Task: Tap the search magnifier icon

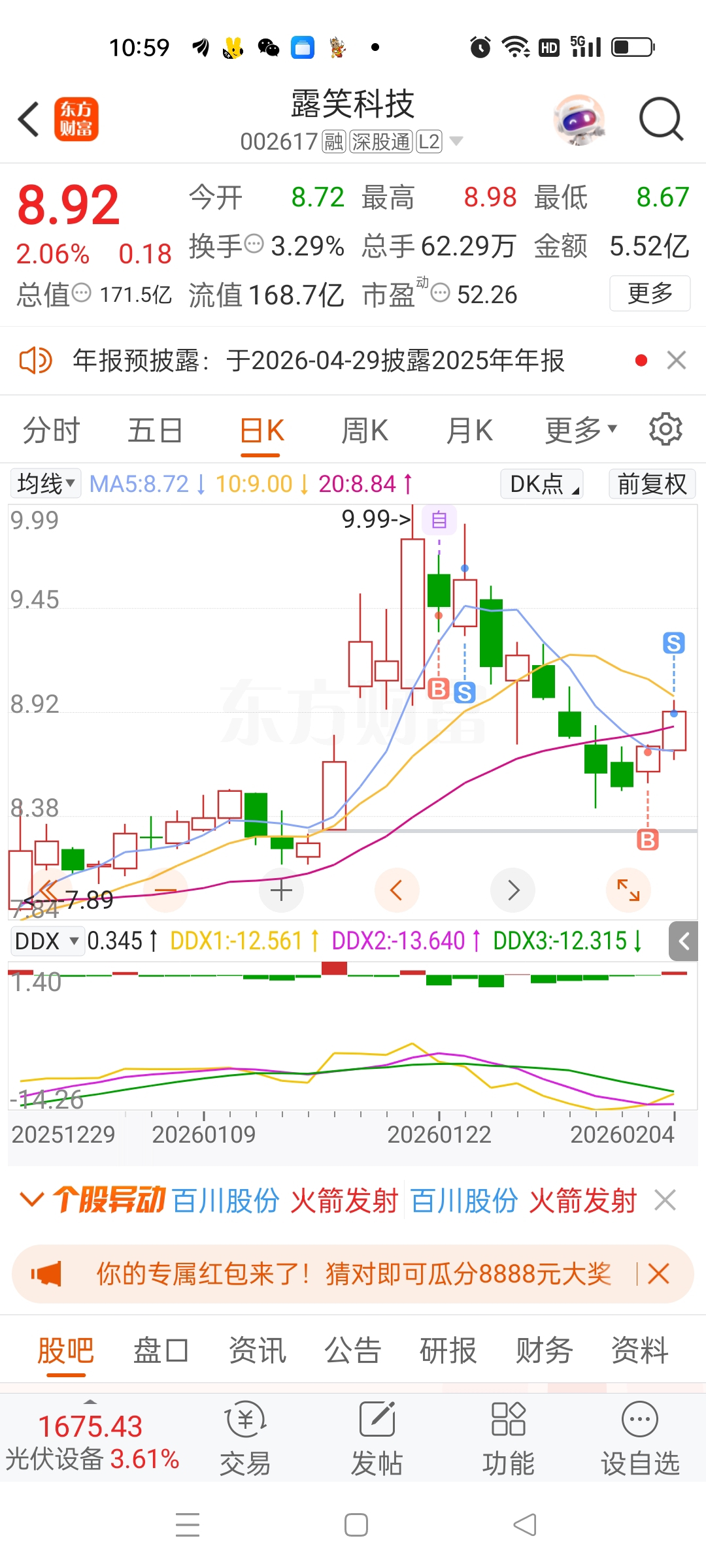Action: tap(661, 120)
